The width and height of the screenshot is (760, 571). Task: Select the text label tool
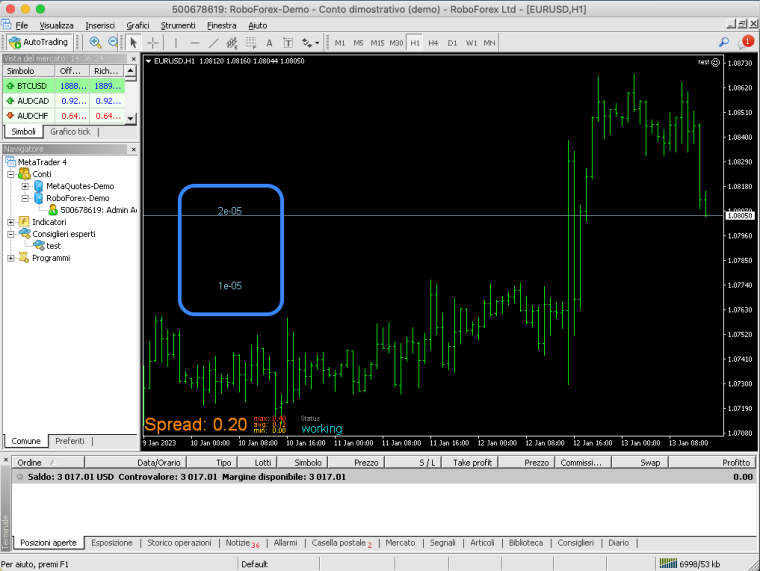pyautogui.click(x=288, y=43)
